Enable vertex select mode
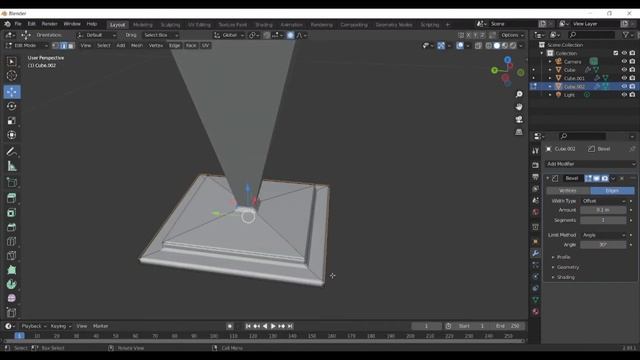Image resolution: width=640 pixels, height=360 pixels. tap(56, 46)
